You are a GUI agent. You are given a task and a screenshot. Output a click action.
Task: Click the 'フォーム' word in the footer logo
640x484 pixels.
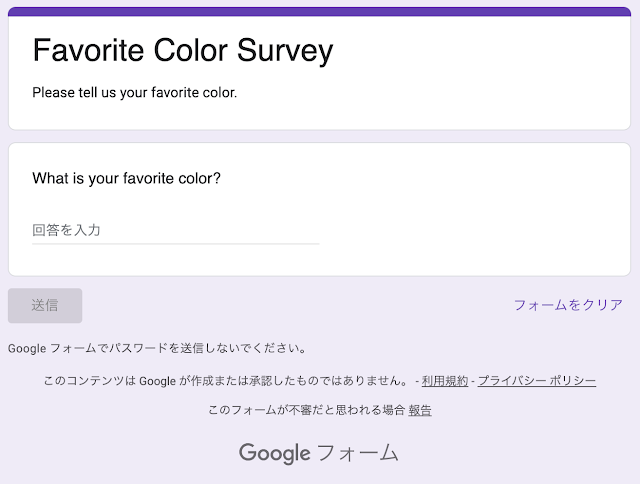coord(357,453)
